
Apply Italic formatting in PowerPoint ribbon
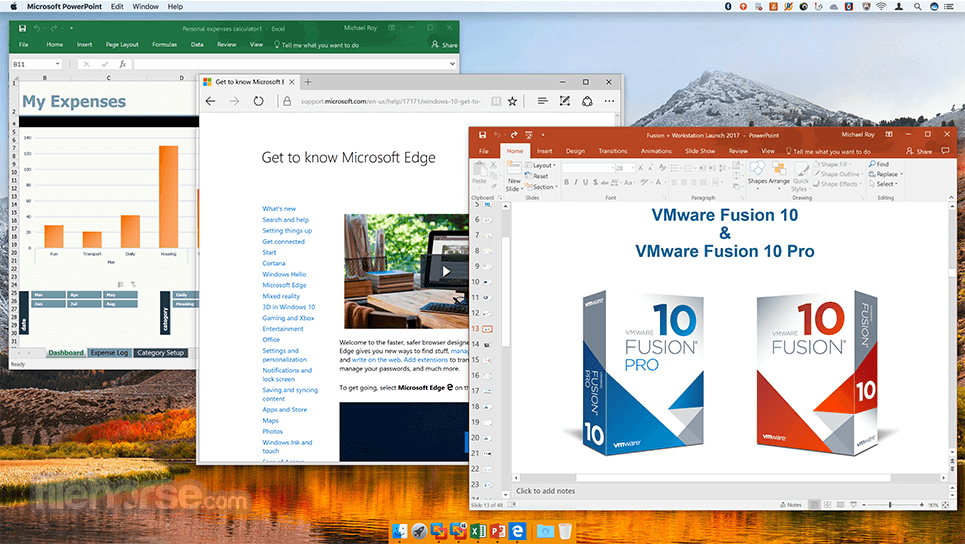(x=576, y=182)
